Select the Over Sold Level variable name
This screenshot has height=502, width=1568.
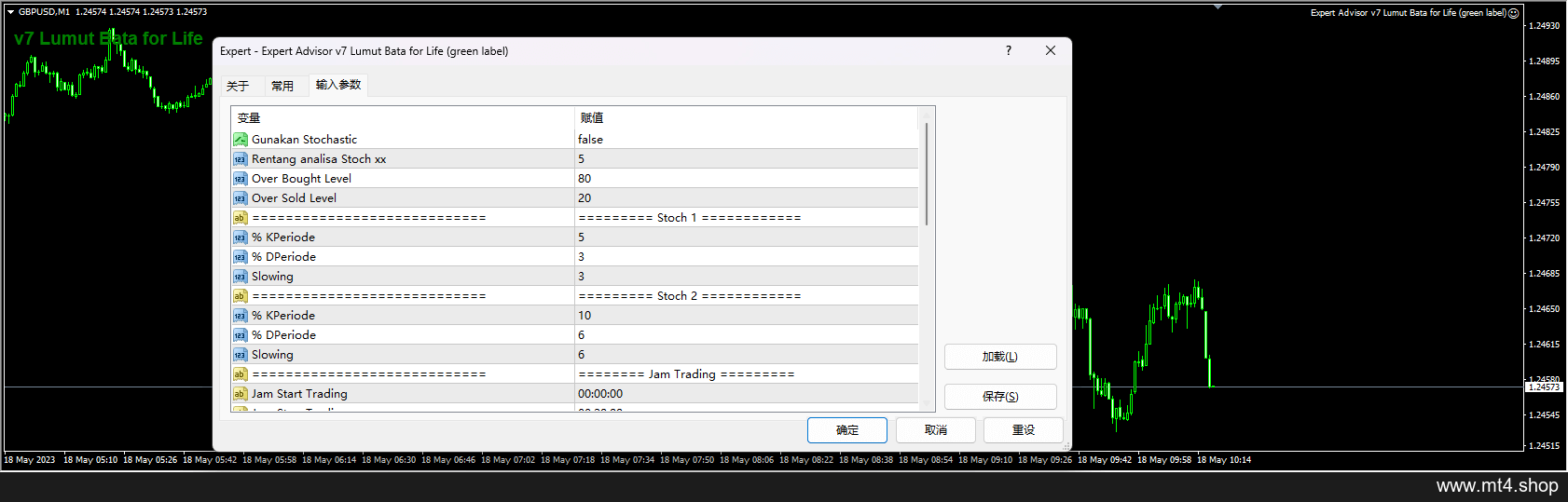[x=294, y=198]
